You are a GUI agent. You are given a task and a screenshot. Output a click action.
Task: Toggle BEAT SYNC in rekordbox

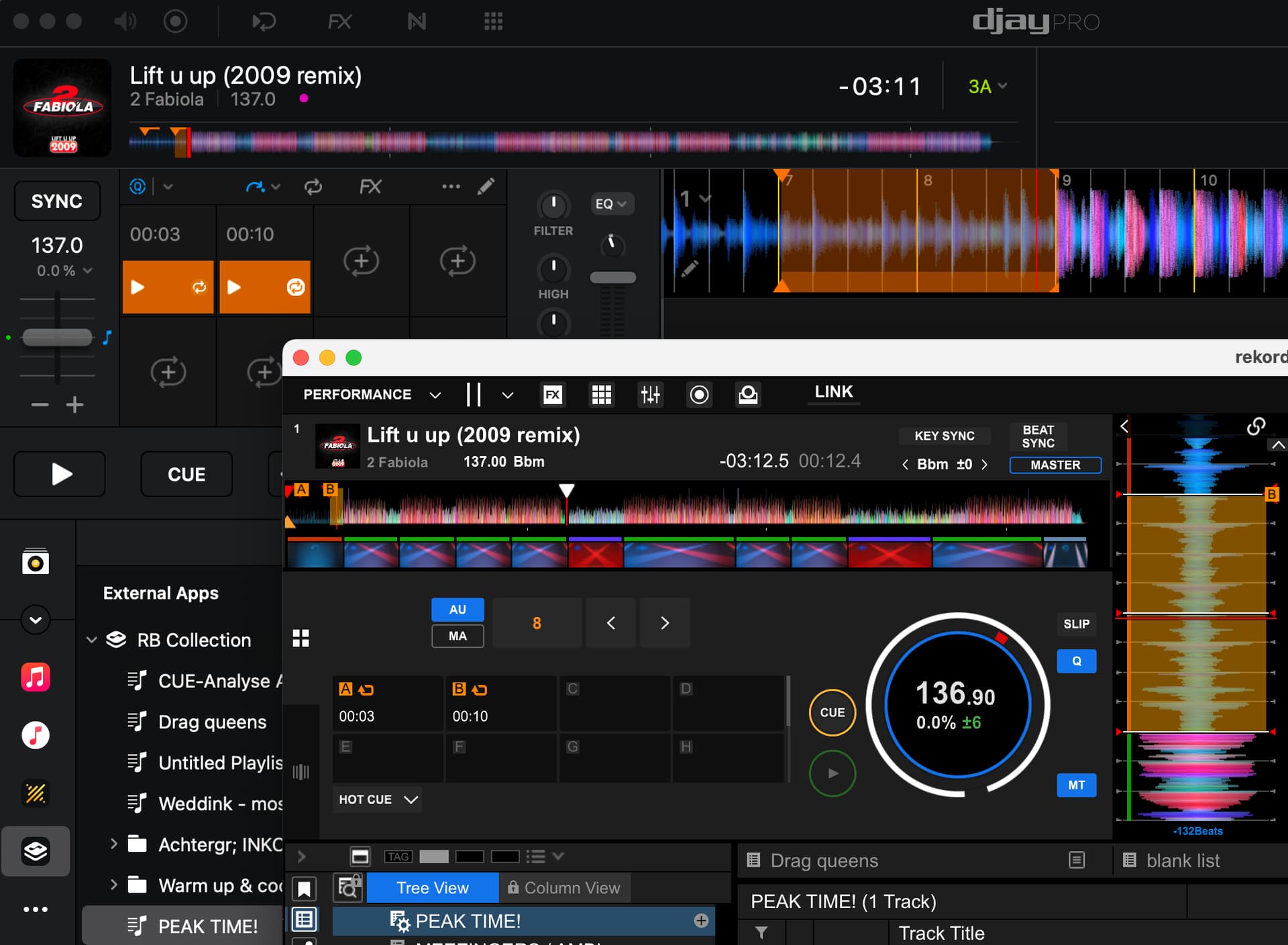pos(1038,437)
